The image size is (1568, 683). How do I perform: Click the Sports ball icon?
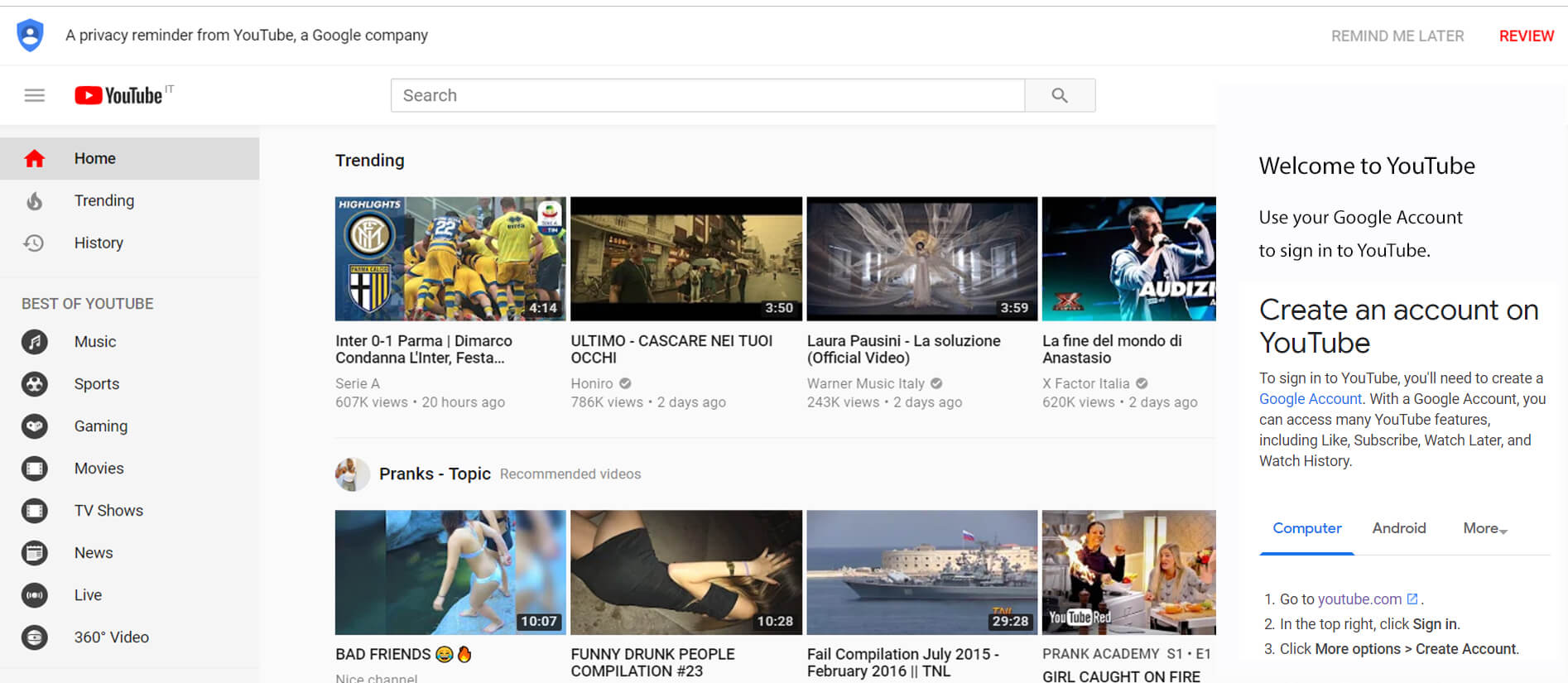(x=35, y=384)
